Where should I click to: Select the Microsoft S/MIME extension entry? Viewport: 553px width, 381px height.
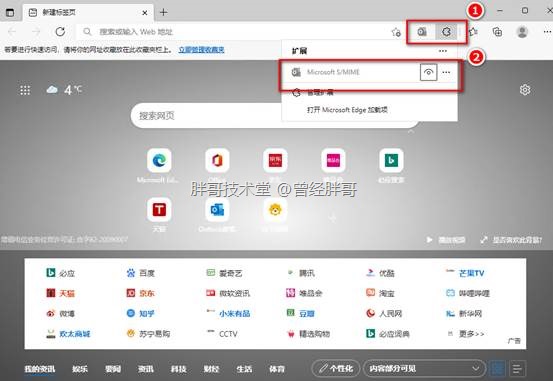370,72
